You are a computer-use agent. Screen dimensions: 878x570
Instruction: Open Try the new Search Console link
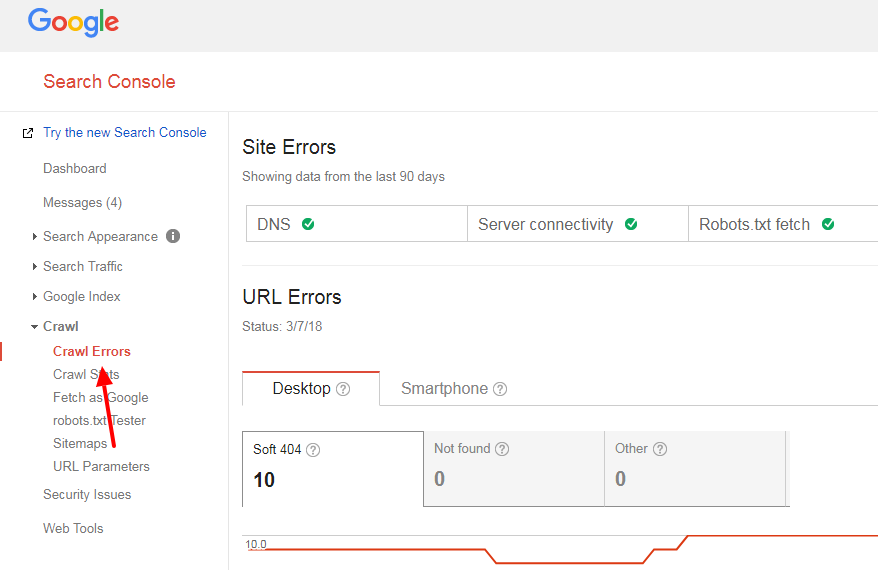point(124,133)
